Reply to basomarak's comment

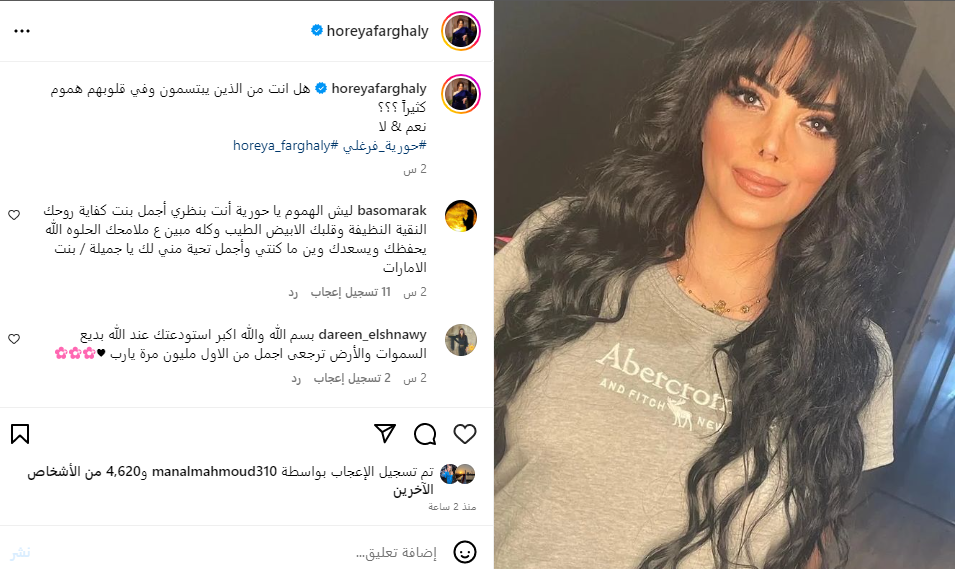coord(293,292)
